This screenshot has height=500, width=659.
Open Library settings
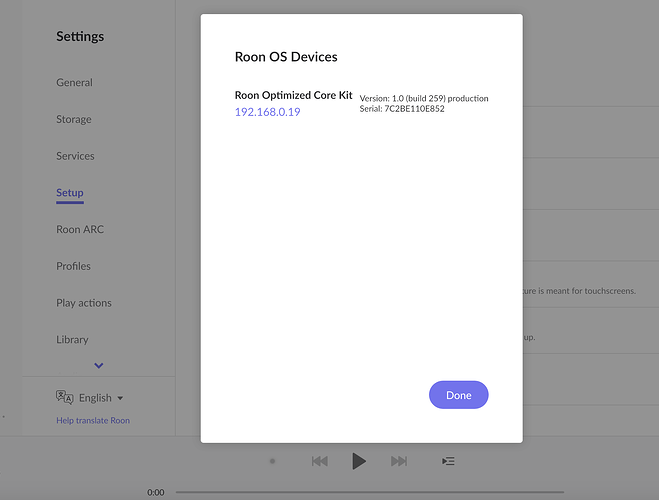[72, 339]
